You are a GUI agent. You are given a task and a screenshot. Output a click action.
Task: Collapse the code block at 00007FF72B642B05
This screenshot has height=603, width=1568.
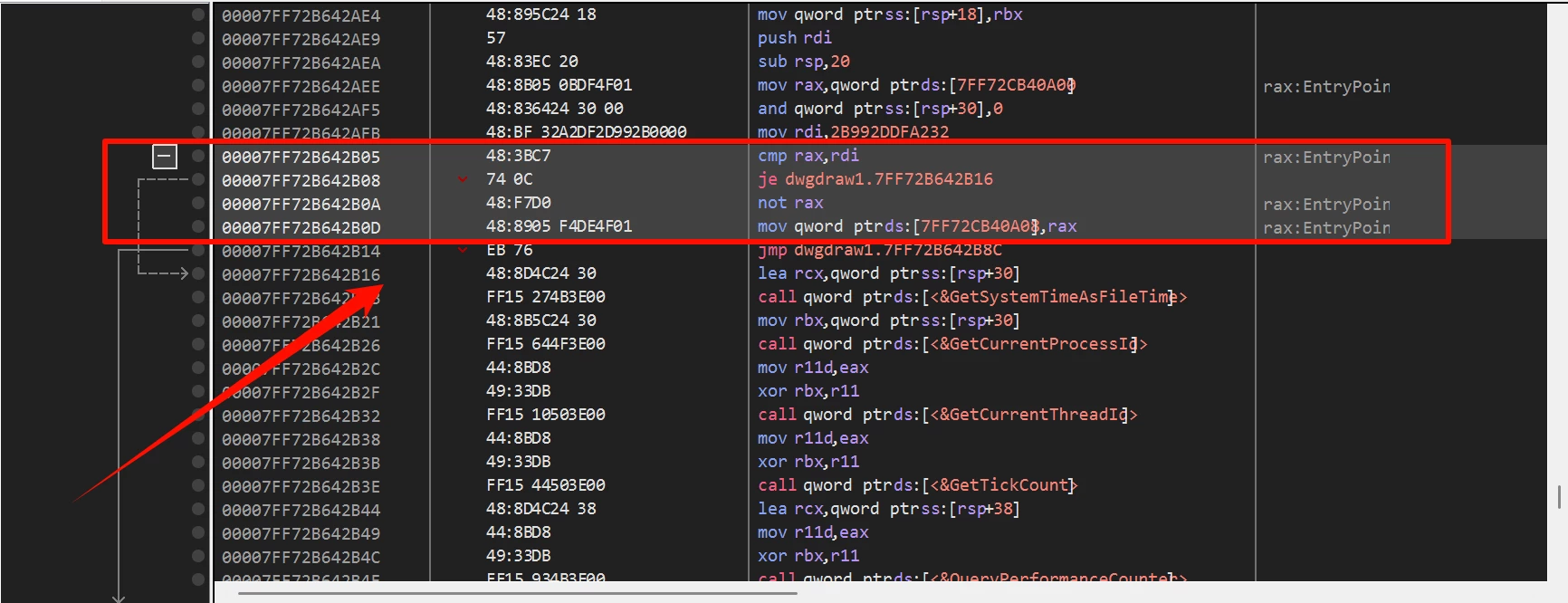click(164, 157)
